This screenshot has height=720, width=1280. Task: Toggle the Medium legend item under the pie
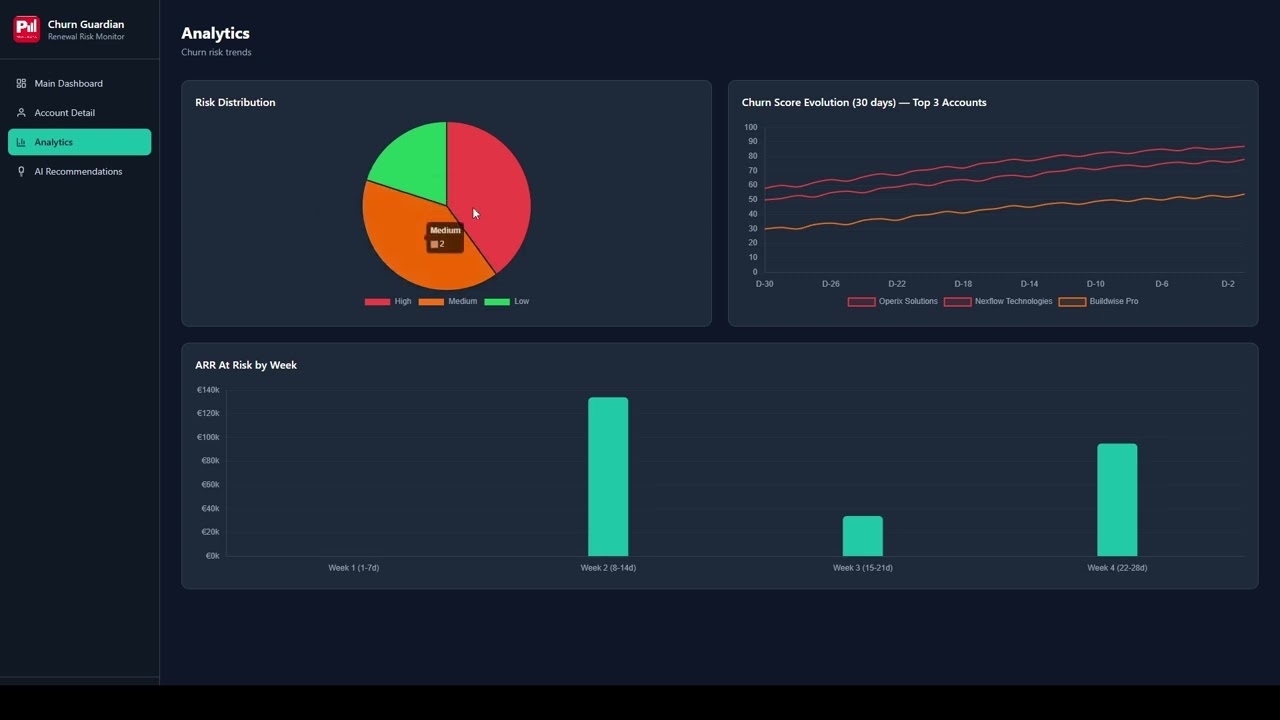(x=448, y=301)
